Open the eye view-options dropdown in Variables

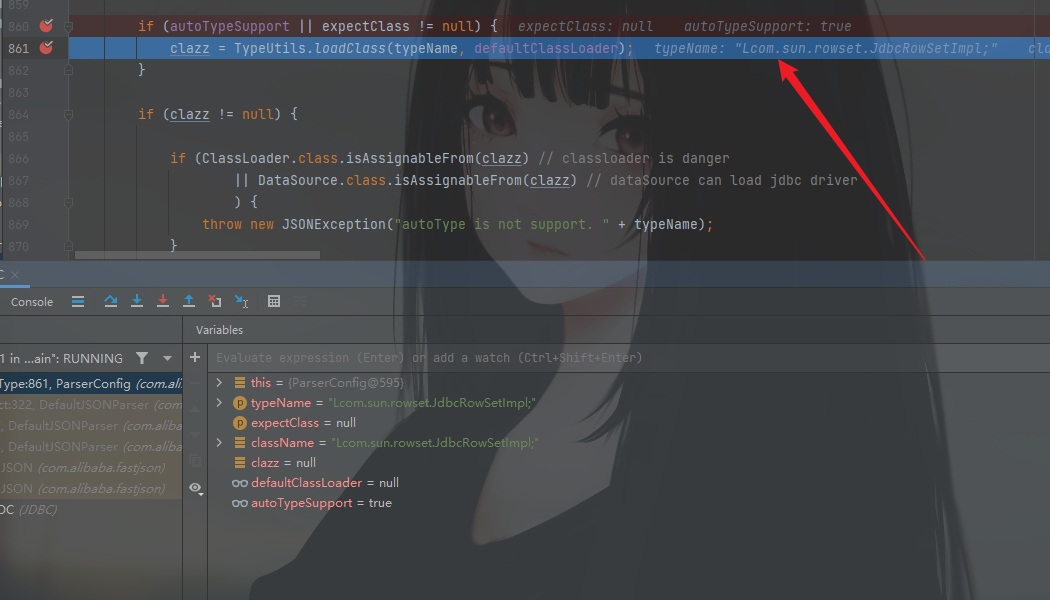tap(196, 488)
